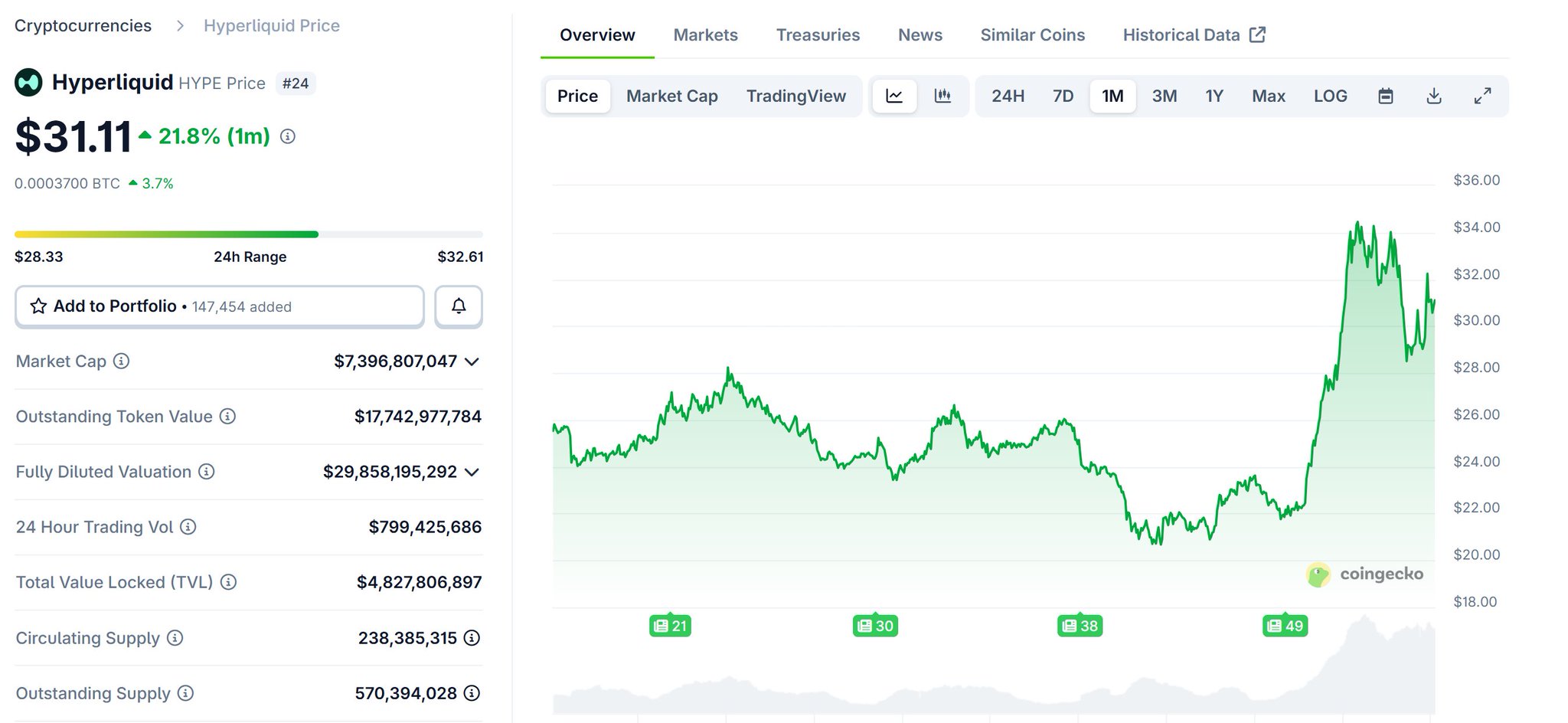The image size is (1568, 723).
Task: Open the calendar date range picker
Action: 1385,97
